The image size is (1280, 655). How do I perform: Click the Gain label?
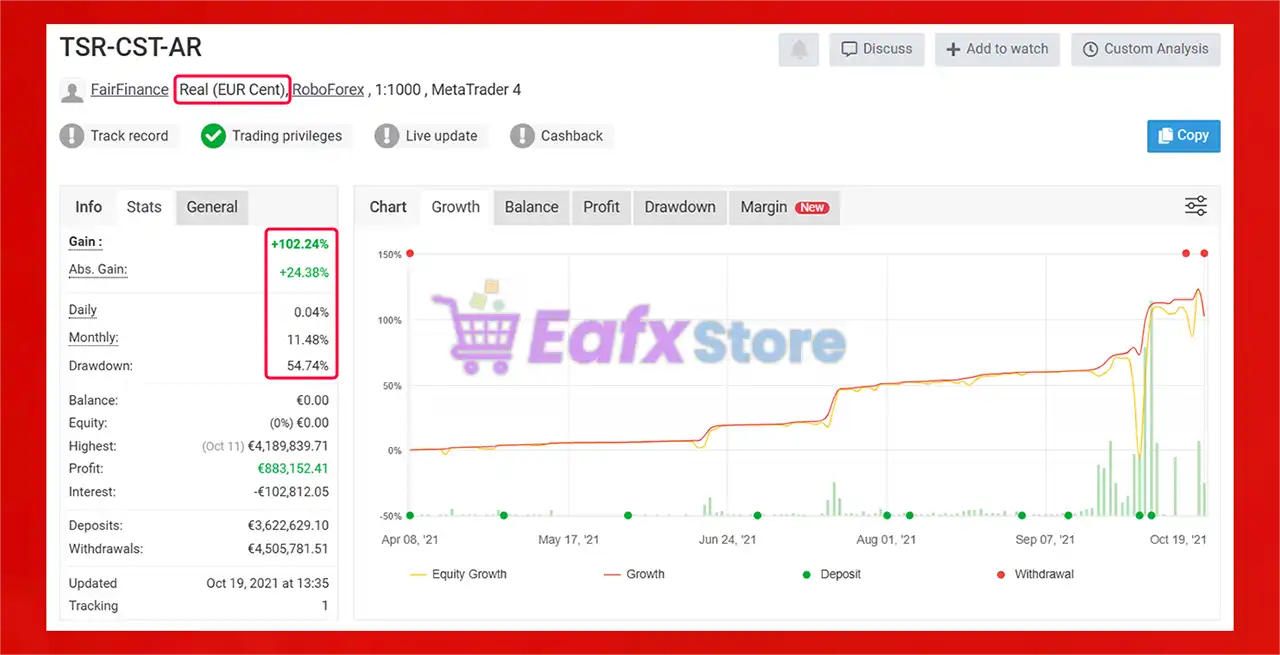[85, 242]
